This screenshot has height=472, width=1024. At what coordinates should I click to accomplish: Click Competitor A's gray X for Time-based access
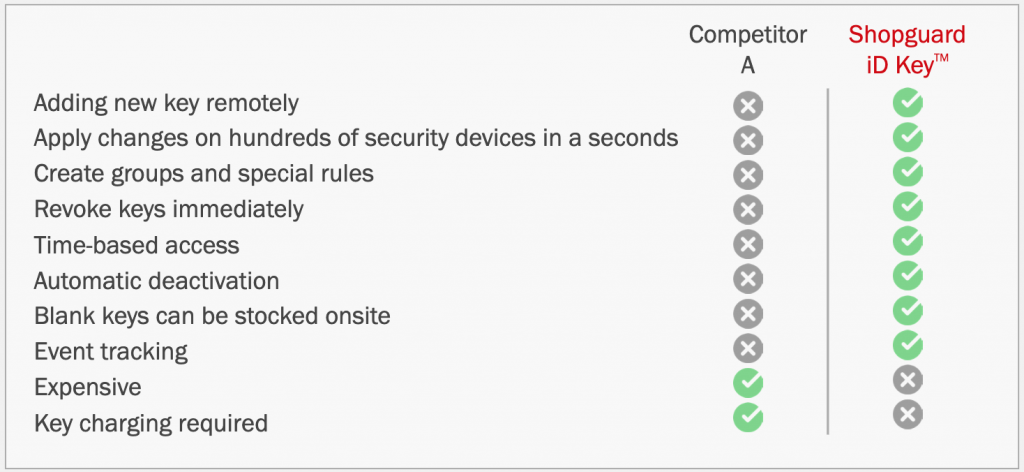(748, 245)
